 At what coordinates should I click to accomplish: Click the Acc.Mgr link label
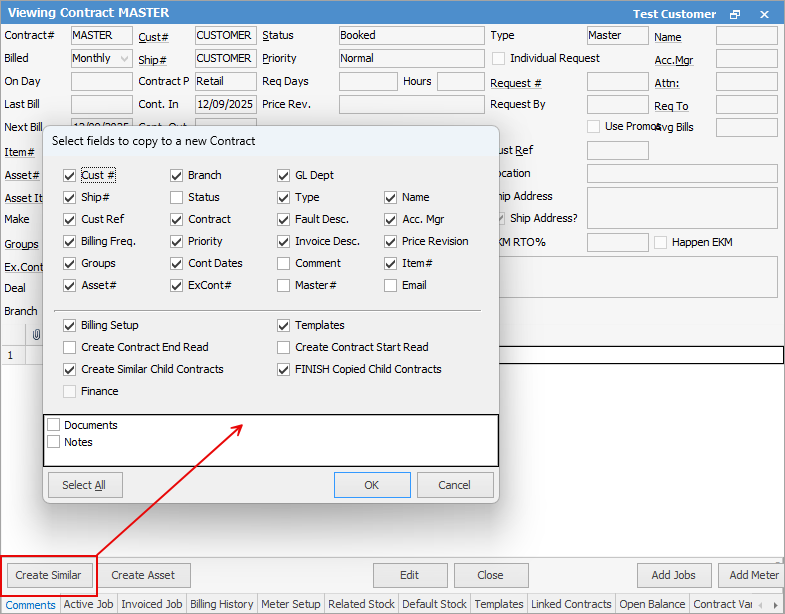coord(674,60)
